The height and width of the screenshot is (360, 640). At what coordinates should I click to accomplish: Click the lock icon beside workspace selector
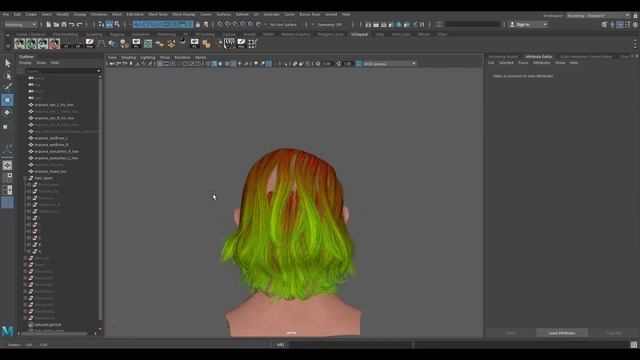pos(636,16)
